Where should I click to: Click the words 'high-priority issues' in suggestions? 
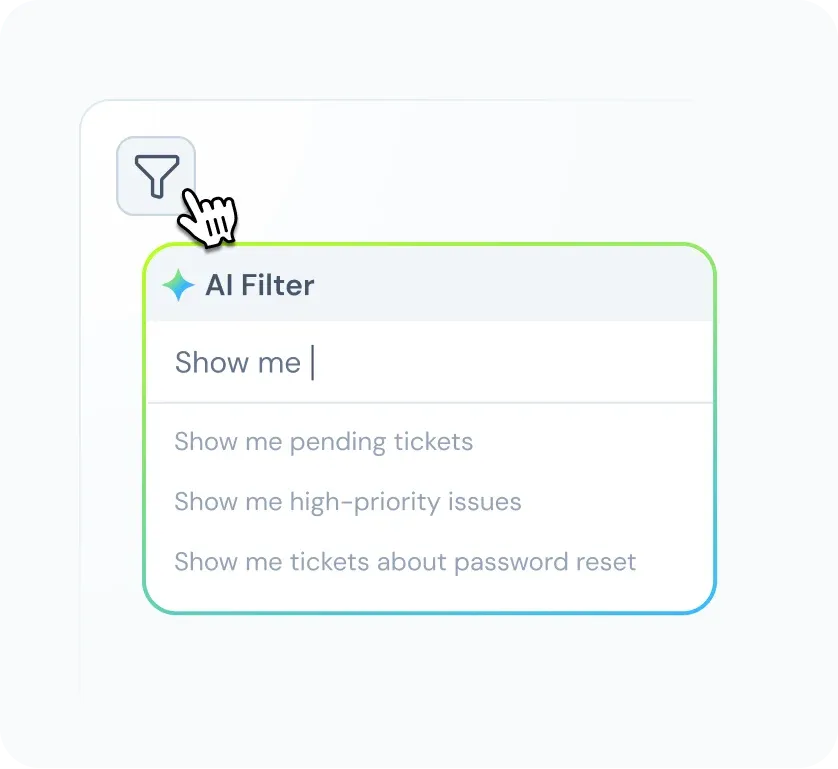point(406,502)
